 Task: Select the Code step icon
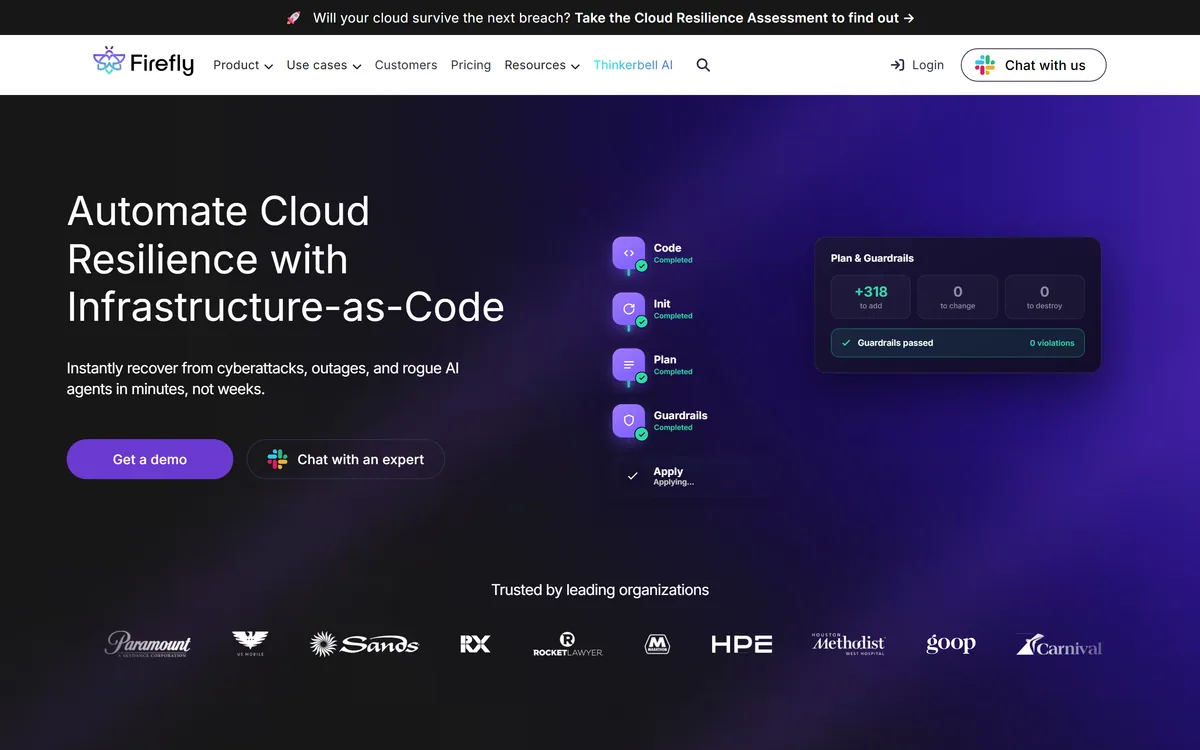tap(629, 254)
